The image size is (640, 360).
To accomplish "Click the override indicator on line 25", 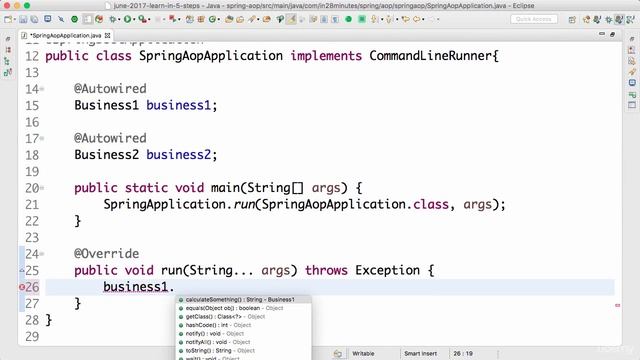I will (22, 270).
